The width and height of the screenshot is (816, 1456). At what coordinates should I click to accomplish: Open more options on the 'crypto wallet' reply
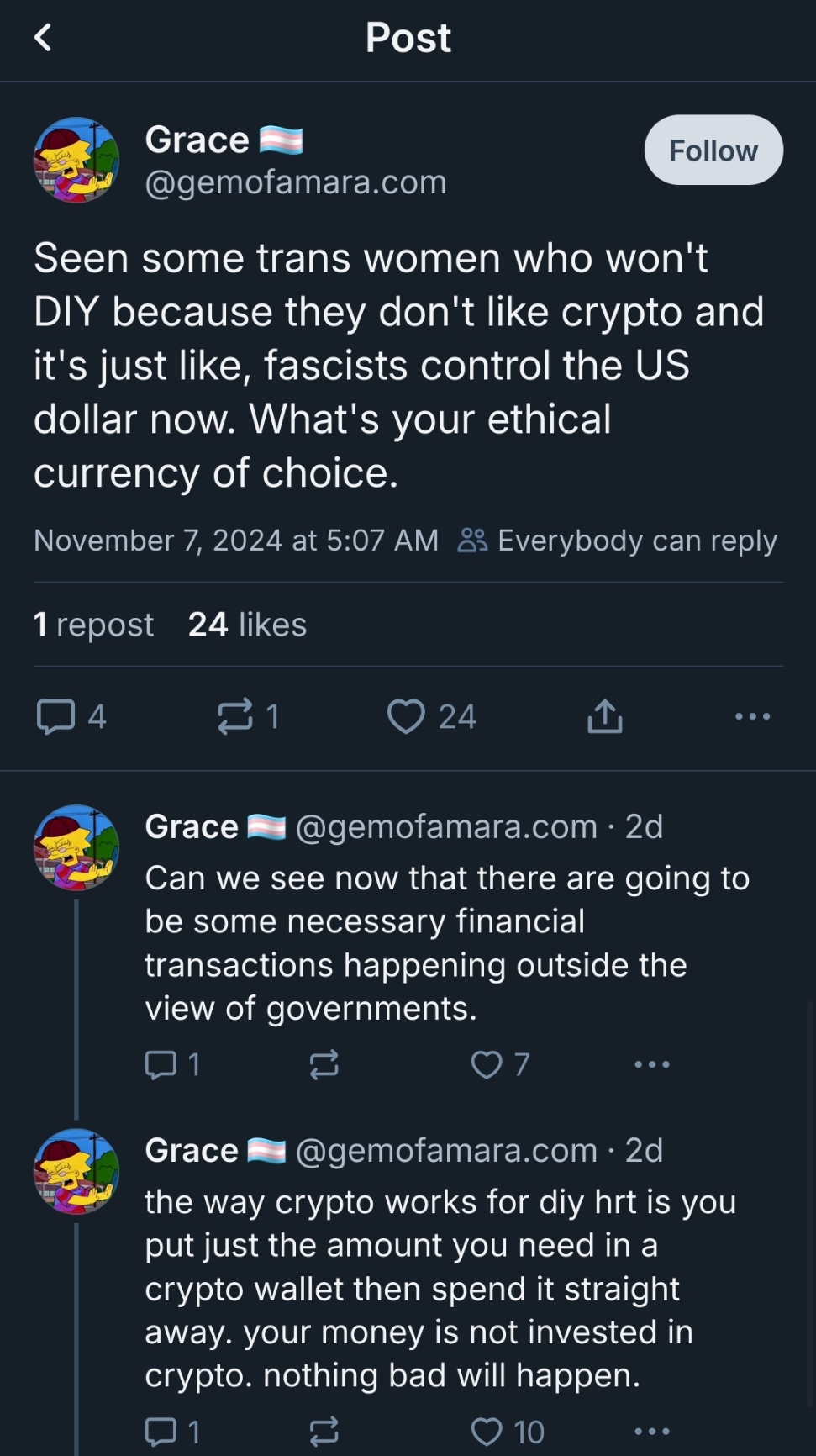(652, 1431)
